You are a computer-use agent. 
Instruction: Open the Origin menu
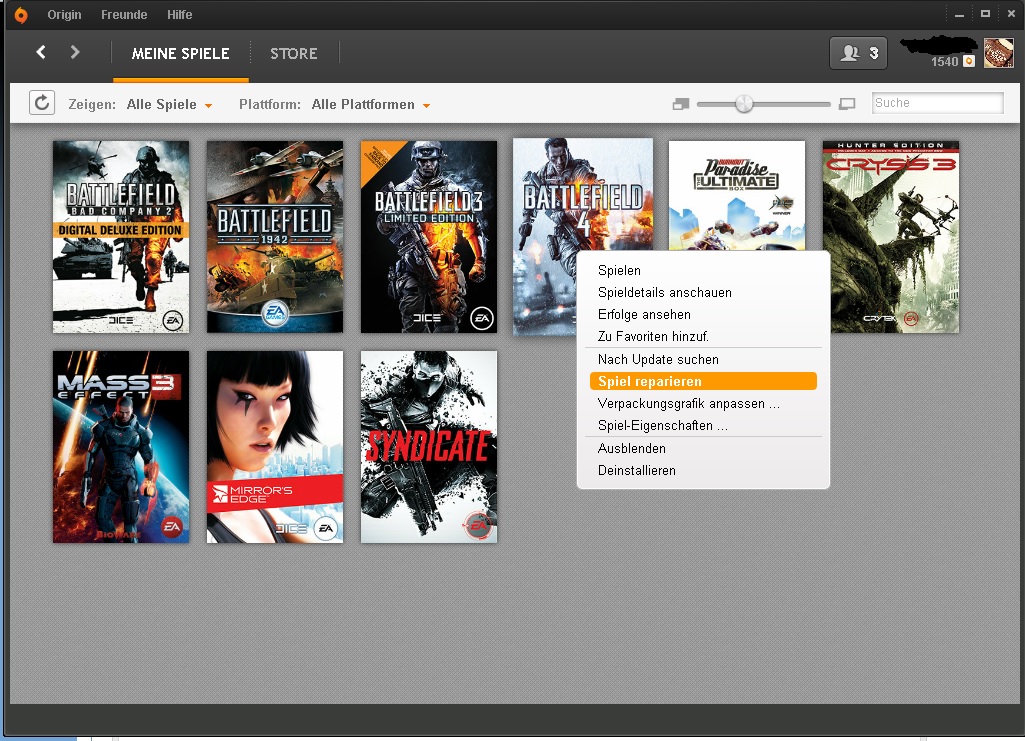pos(64,14)
